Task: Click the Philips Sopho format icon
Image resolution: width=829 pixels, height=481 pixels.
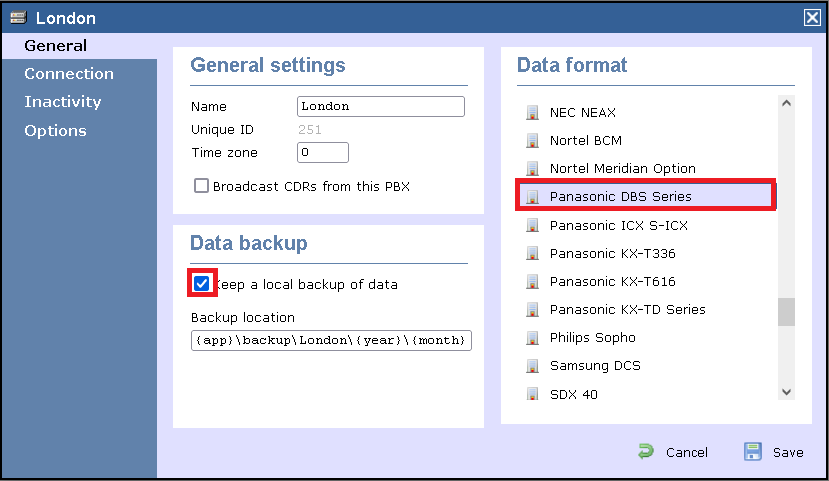Action: tap(533, 338)
